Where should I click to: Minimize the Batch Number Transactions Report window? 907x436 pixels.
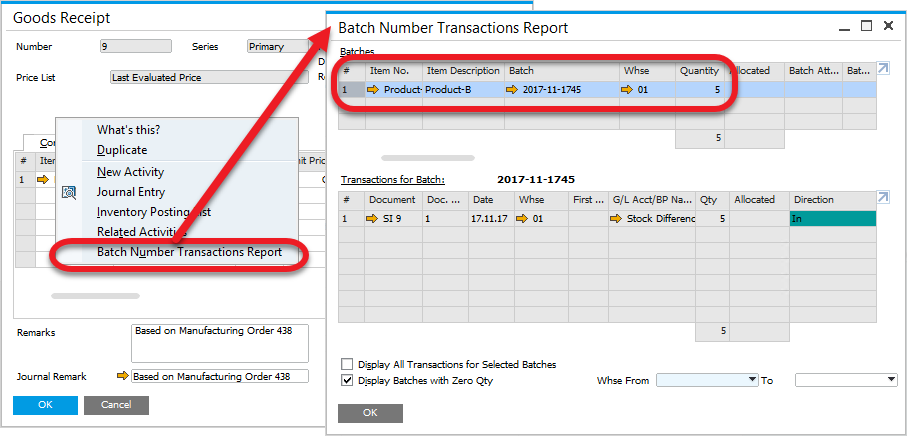pyautogui.click(x=845, y=27)
